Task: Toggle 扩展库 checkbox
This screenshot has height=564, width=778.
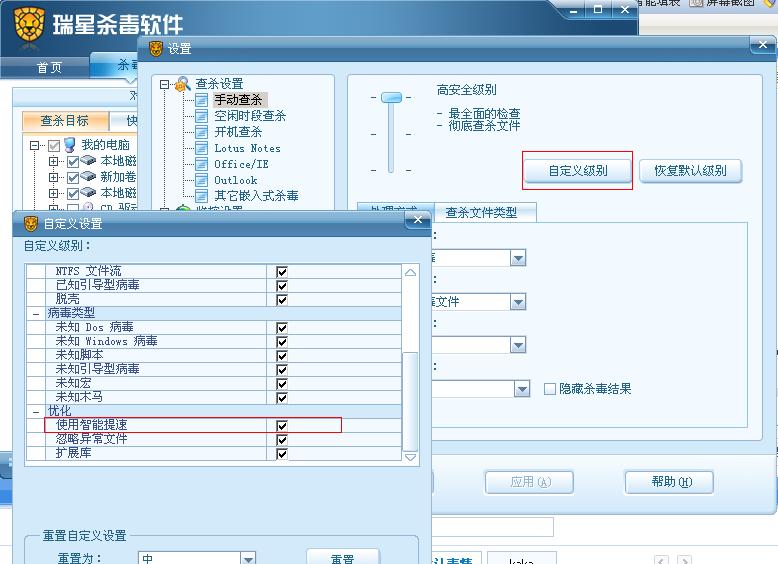Action: click(x=282, y=454)
